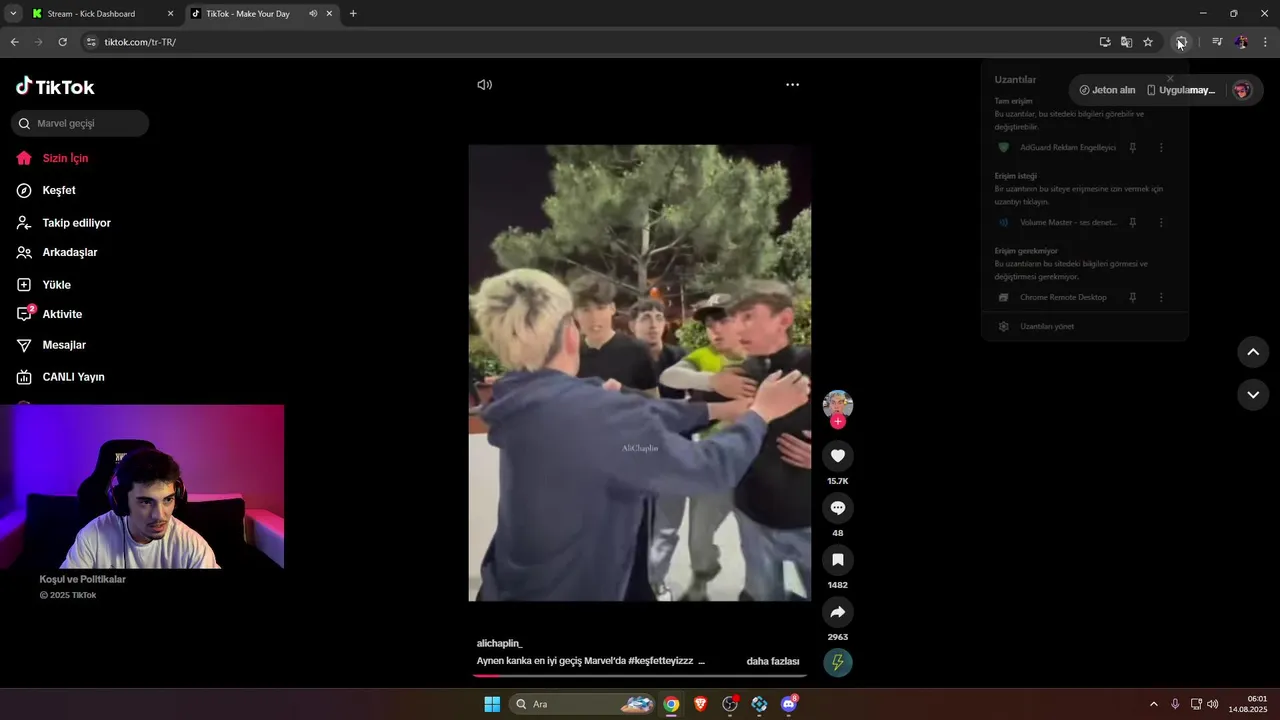
Task: Open Chrome profile avatar
Action: coord(1241,42)
